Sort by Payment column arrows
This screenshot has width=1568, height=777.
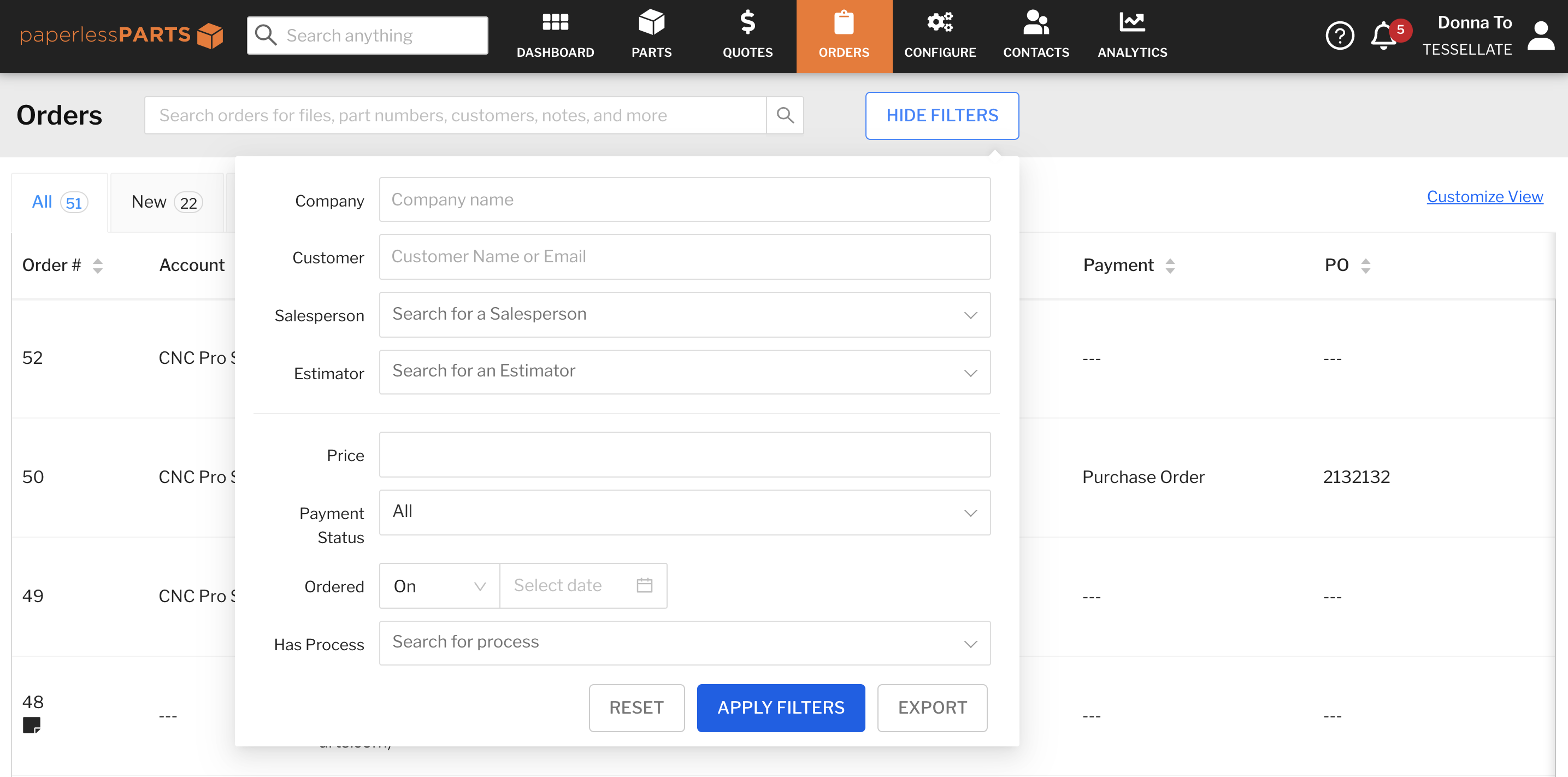click(x=1169, y=266)
